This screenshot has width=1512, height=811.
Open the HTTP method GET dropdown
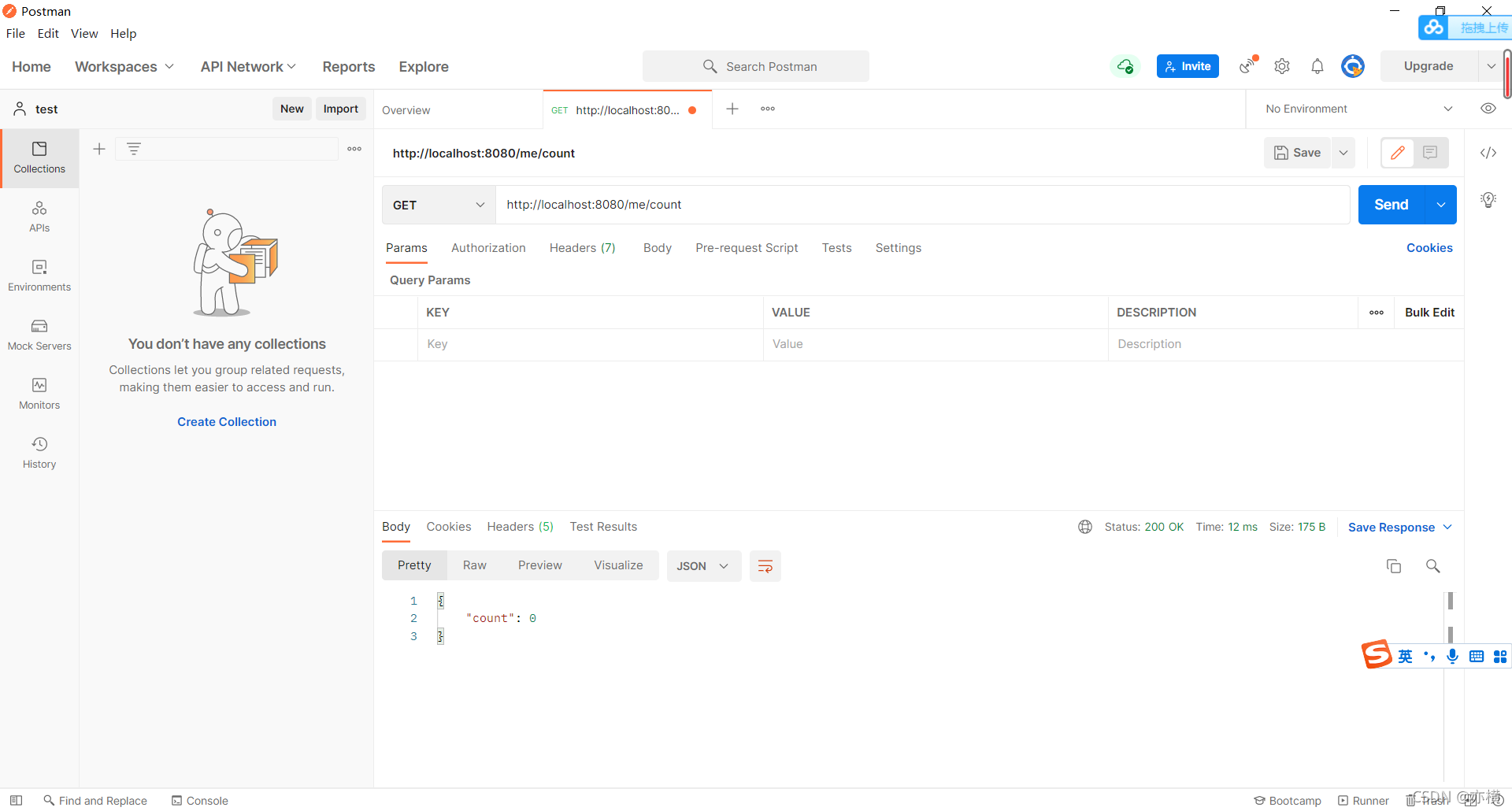point(439,205)
